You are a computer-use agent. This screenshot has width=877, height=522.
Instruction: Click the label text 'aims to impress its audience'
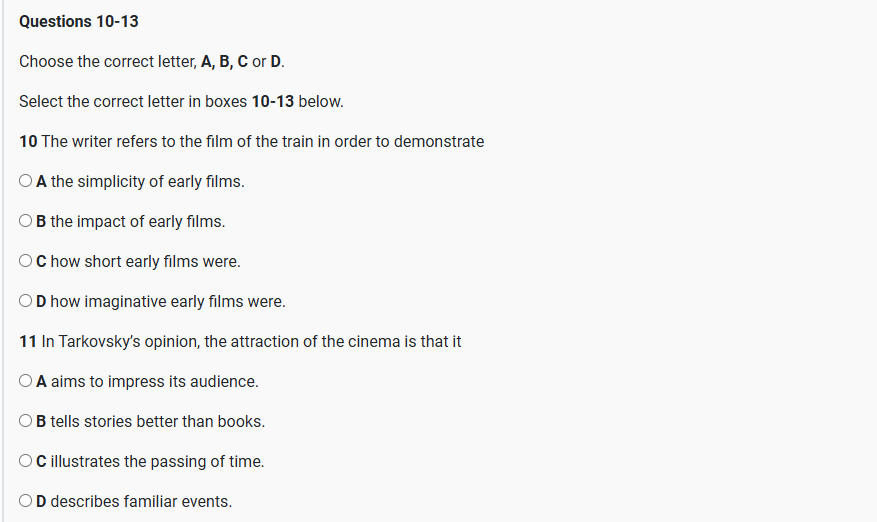tap(154, 381)
